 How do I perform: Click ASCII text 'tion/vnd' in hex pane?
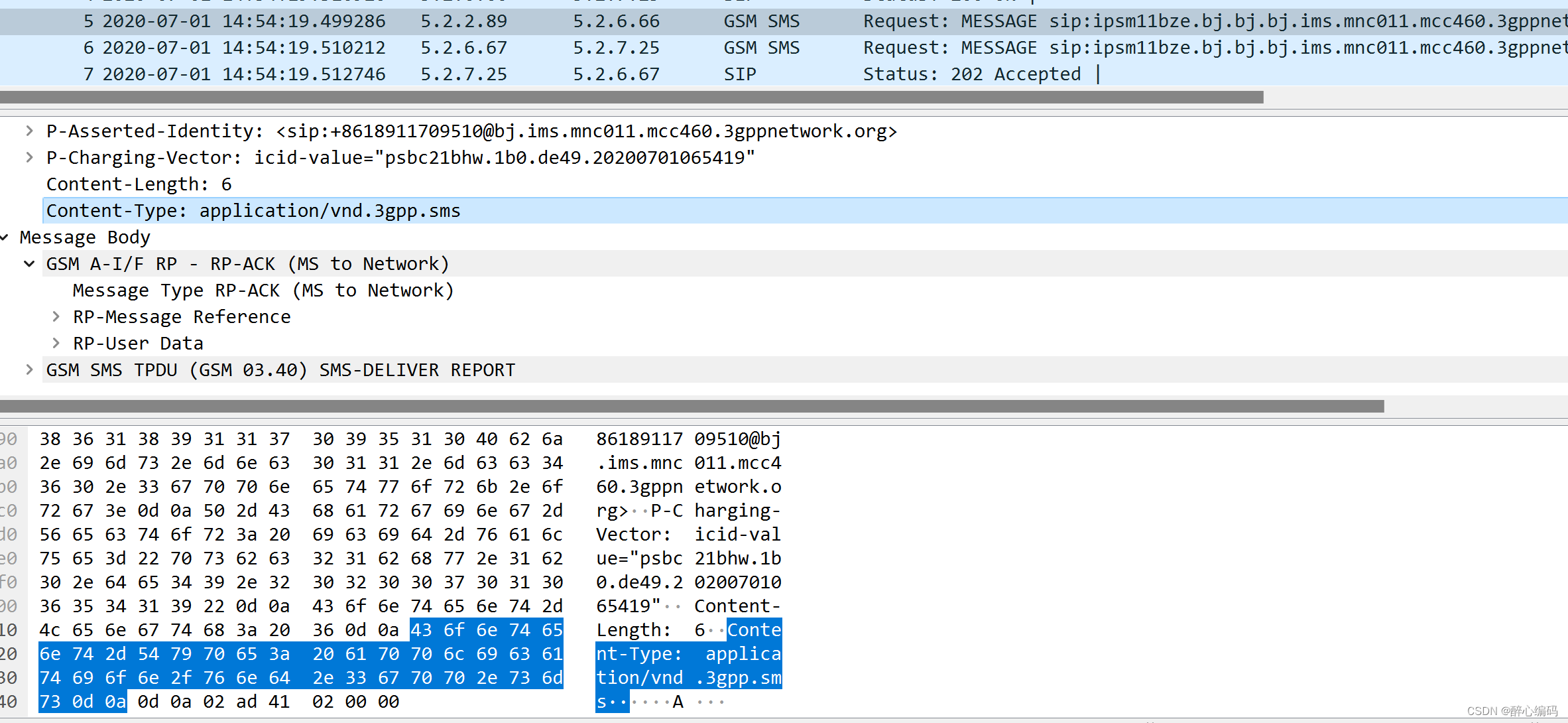tap(639, 677)
